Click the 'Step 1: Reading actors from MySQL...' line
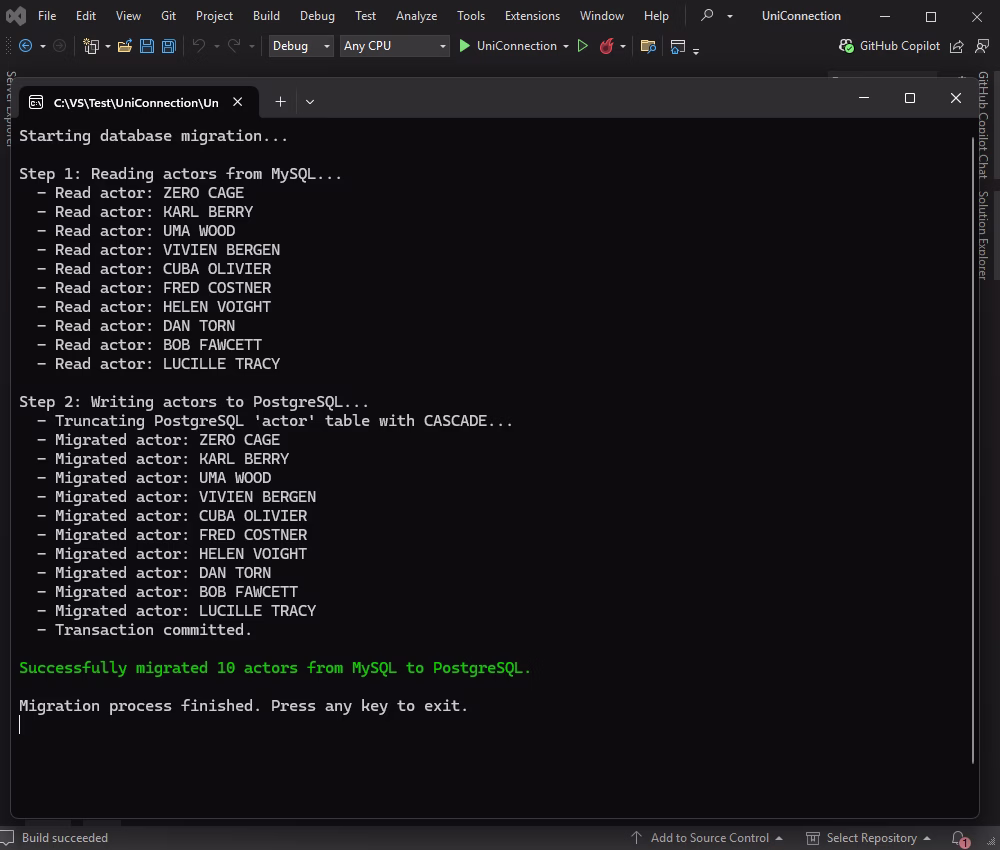Screen dimensions: 1000x850 click(180, 174)
